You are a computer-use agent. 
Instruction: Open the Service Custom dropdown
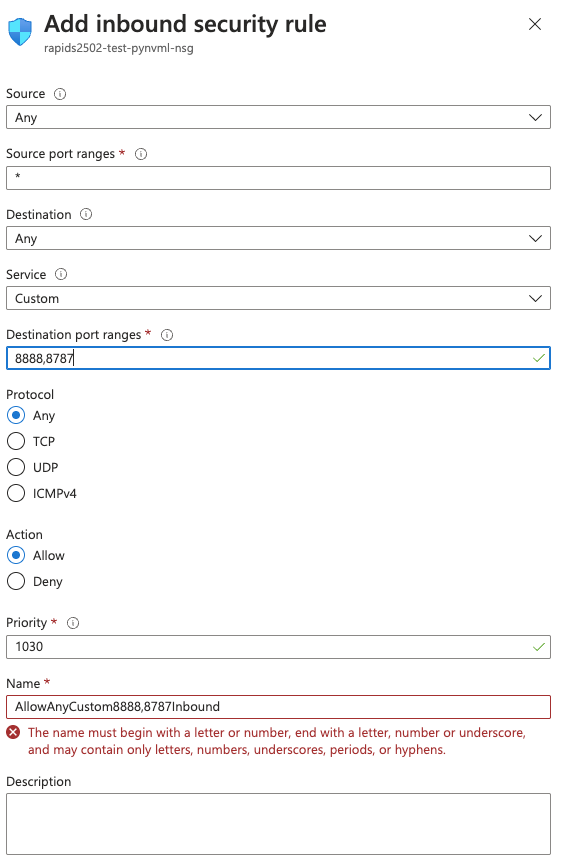point(278,298)
